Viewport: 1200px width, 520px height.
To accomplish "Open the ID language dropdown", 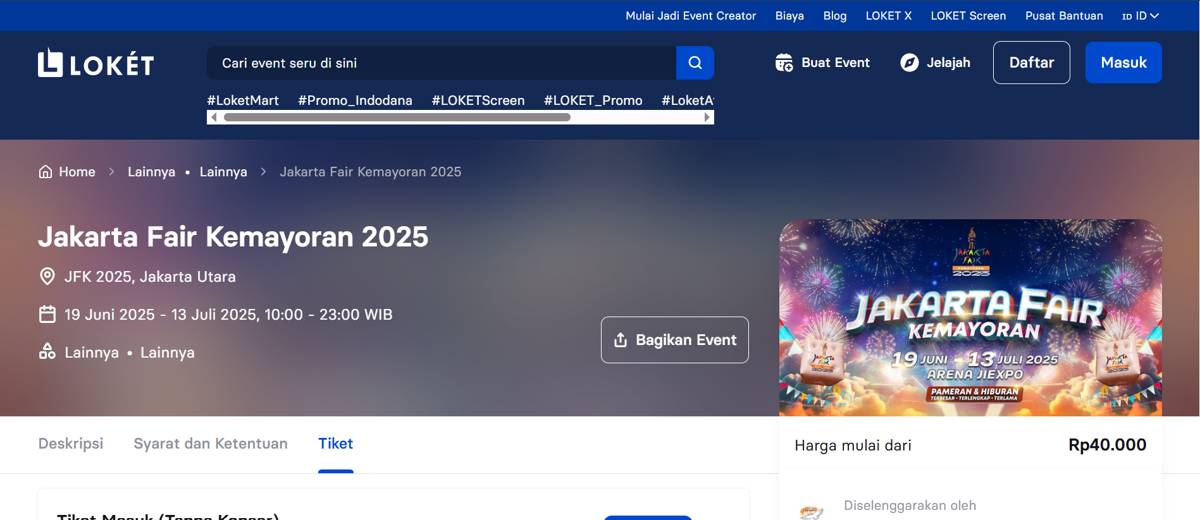I will 1140,16.
